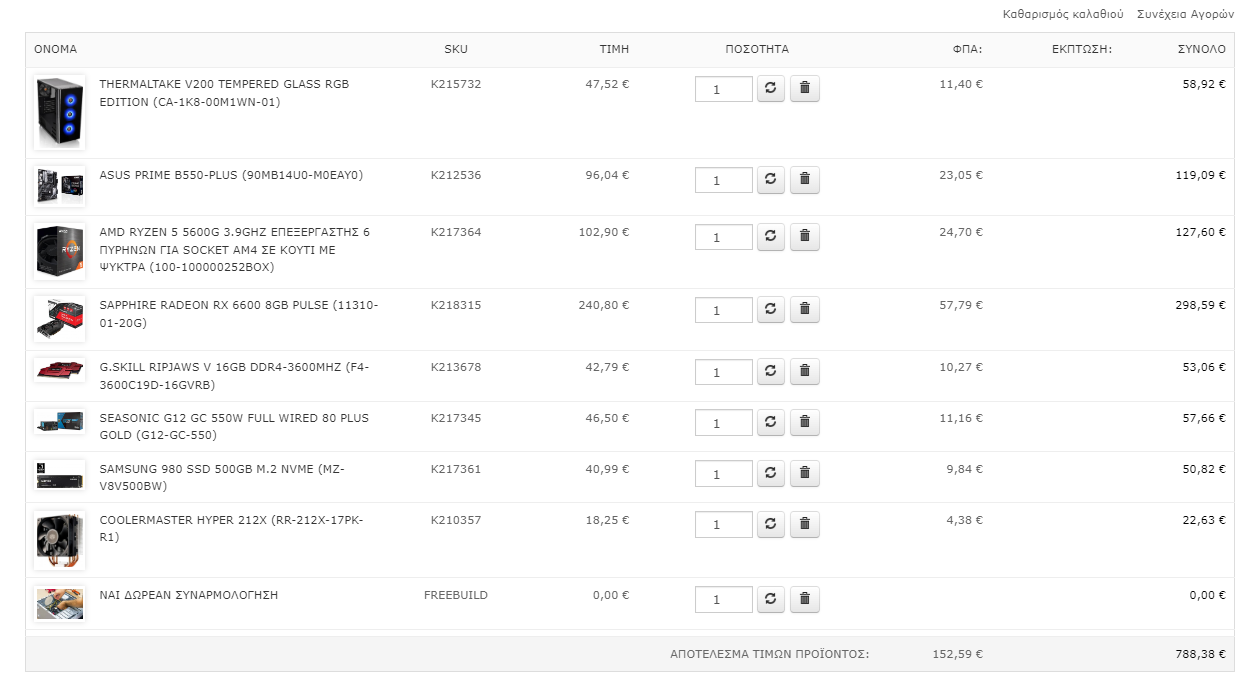The width and height of the screenshot is (1256, 680).
Task: Open ASUS Prime B550-Plus product link
Action: (231, 175)
